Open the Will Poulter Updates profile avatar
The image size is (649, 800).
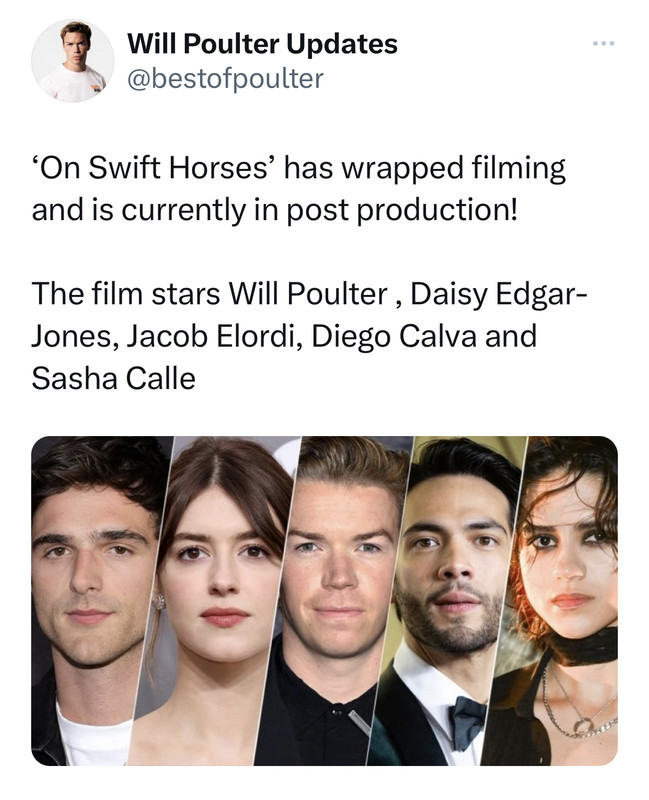pos(72,61)
